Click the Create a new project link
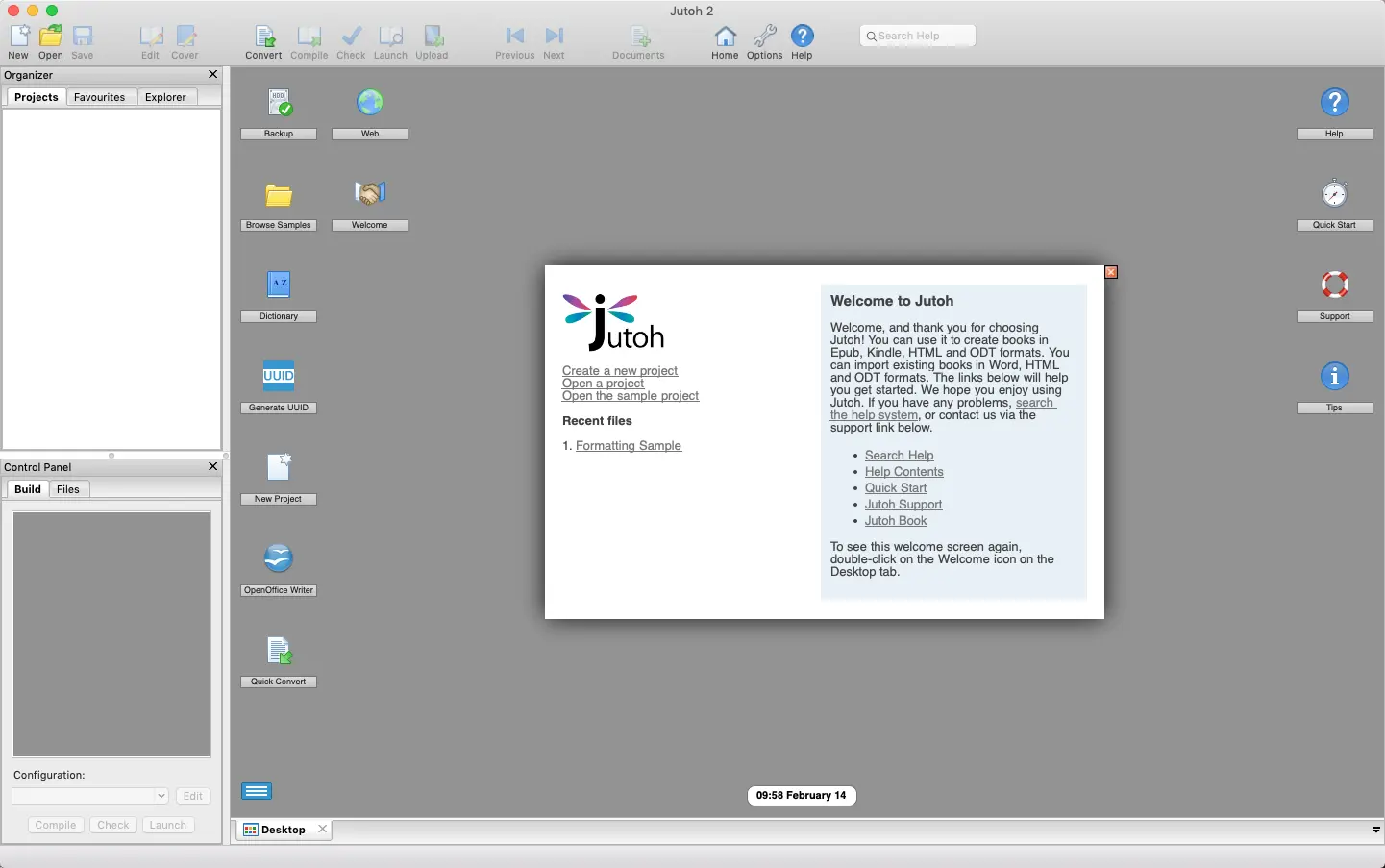 point(620,371)
